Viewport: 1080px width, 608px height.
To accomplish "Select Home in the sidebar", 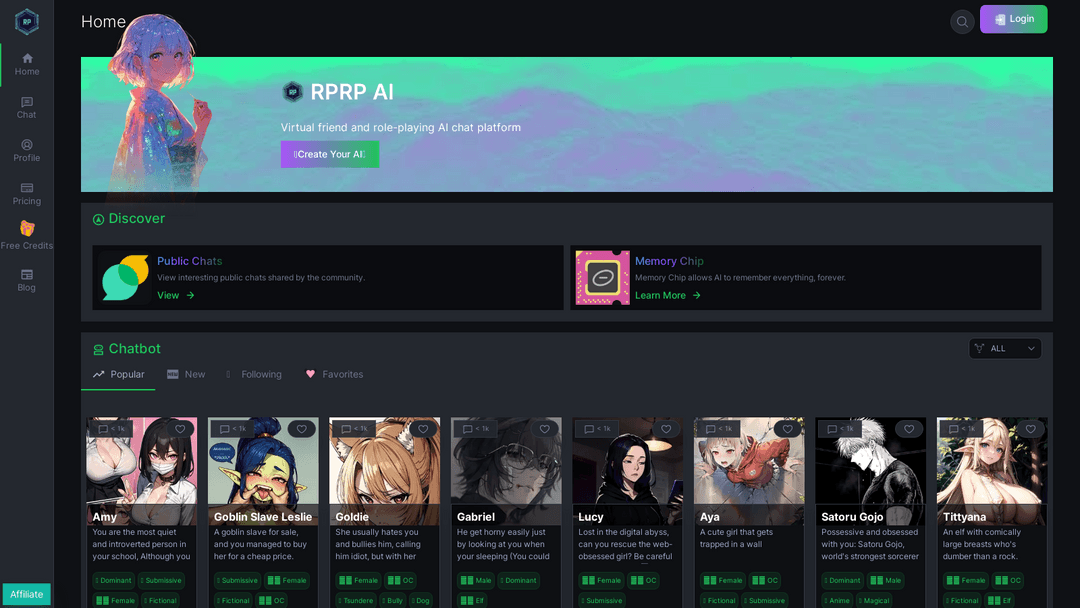I will pos(27,62).
